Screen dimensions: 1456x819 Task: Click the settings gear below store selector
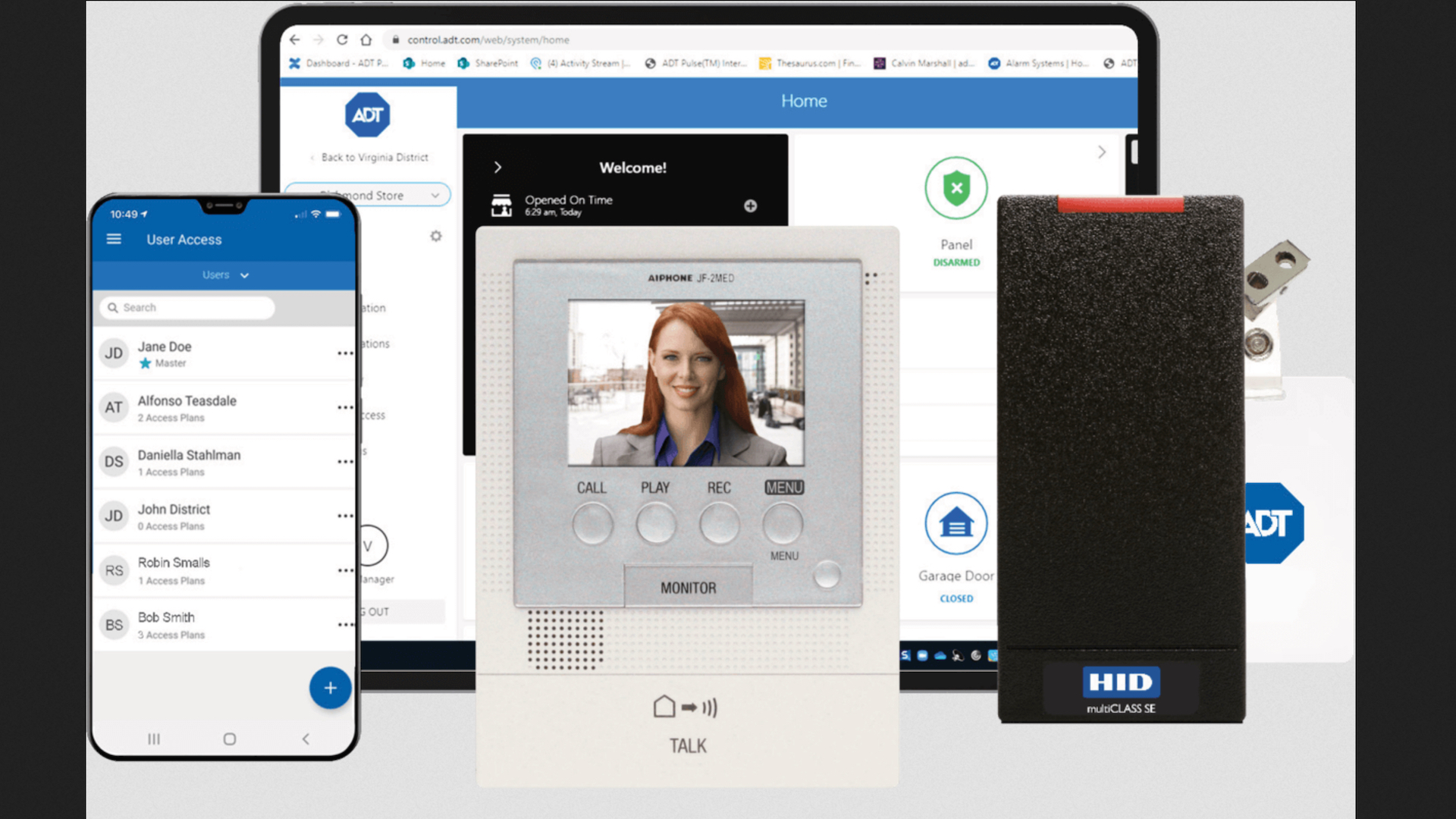435,236
